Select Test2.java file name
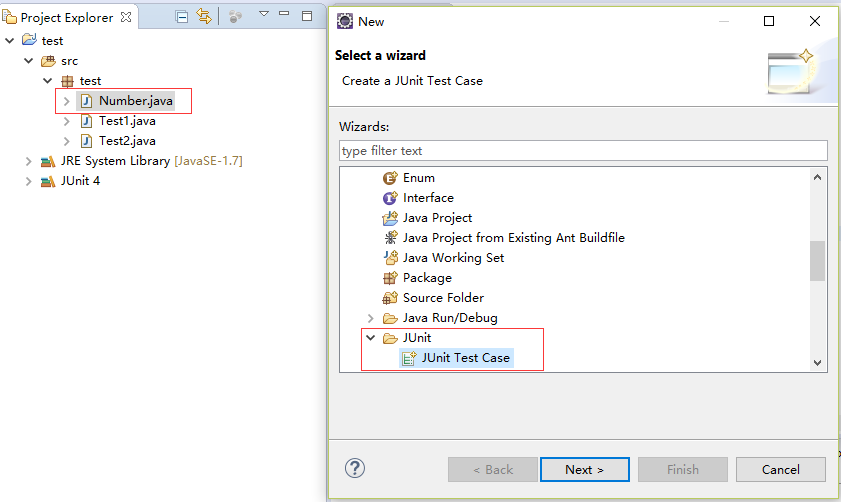The image size is (841, 502). pyautogui.click(x=127, y=141)
